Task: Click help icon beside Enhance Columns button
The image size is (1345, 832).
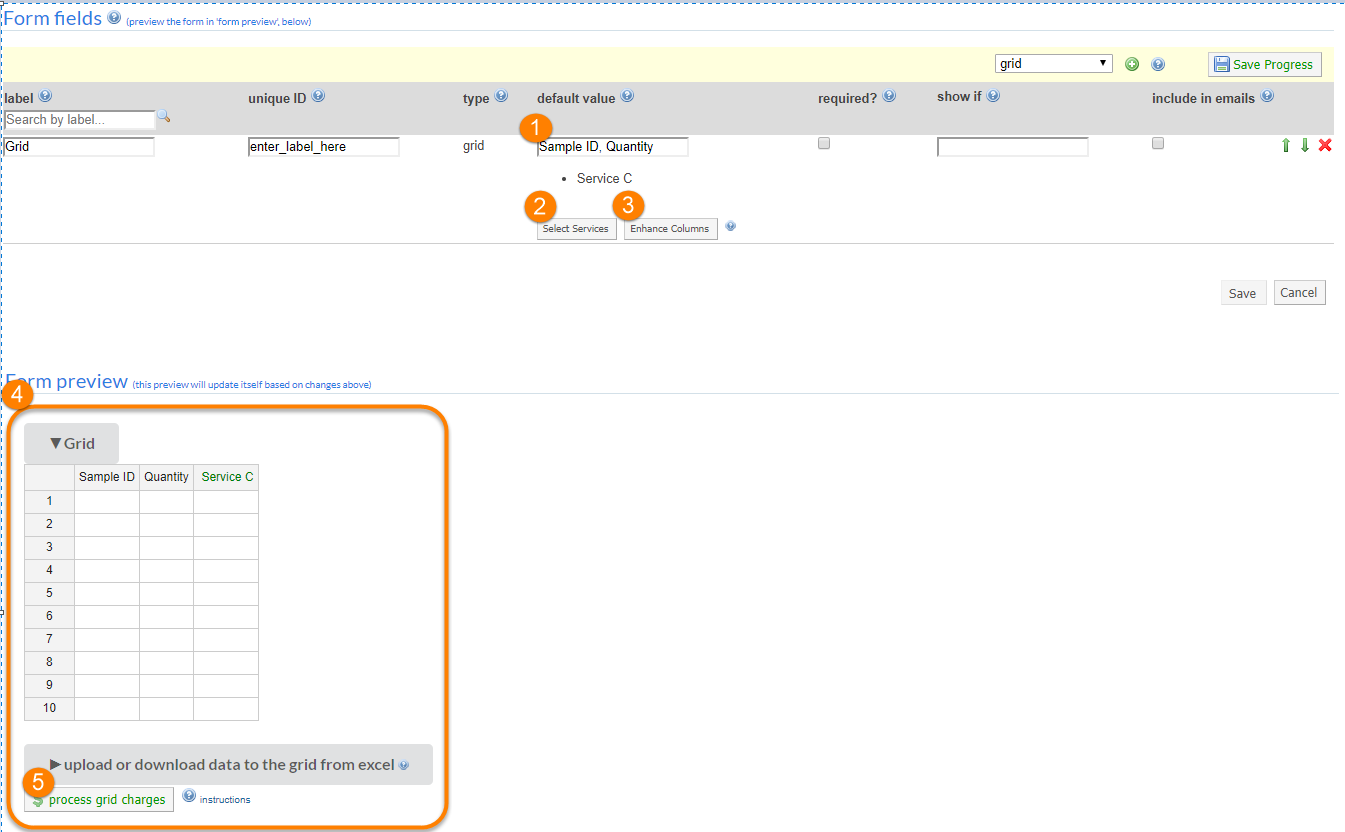Action: (x=731, y=227)
